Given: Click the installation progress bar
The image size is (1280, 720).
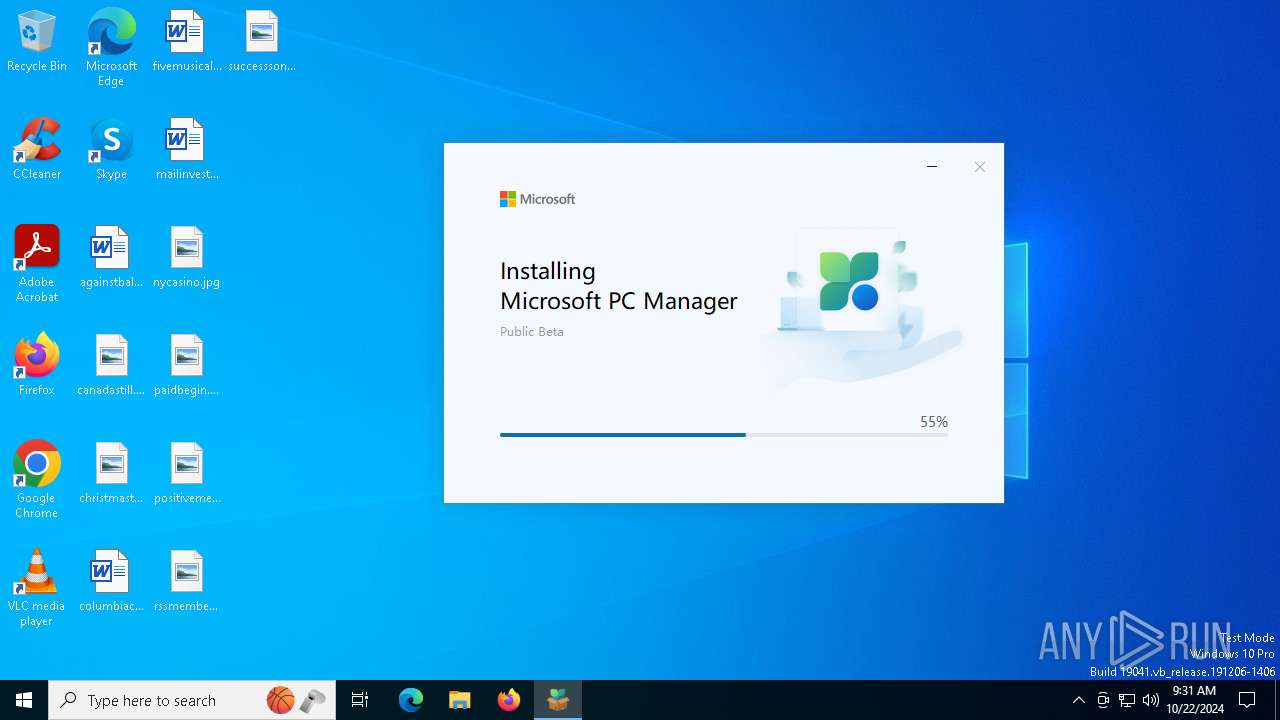Looking at the screenshot, I should point(724,435).
